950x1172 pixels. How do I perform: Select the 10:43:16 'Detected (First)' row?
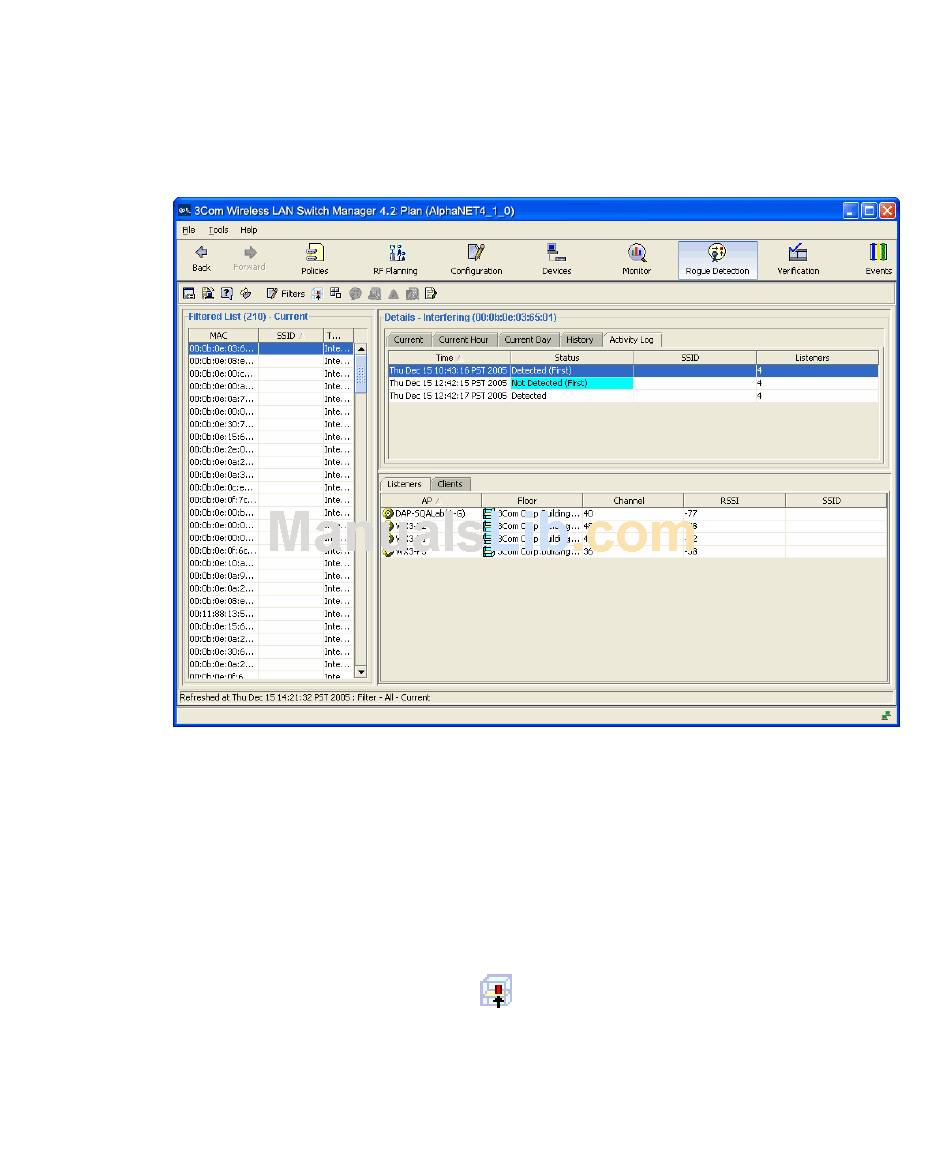pyautogui.click(x=632, y=371)
